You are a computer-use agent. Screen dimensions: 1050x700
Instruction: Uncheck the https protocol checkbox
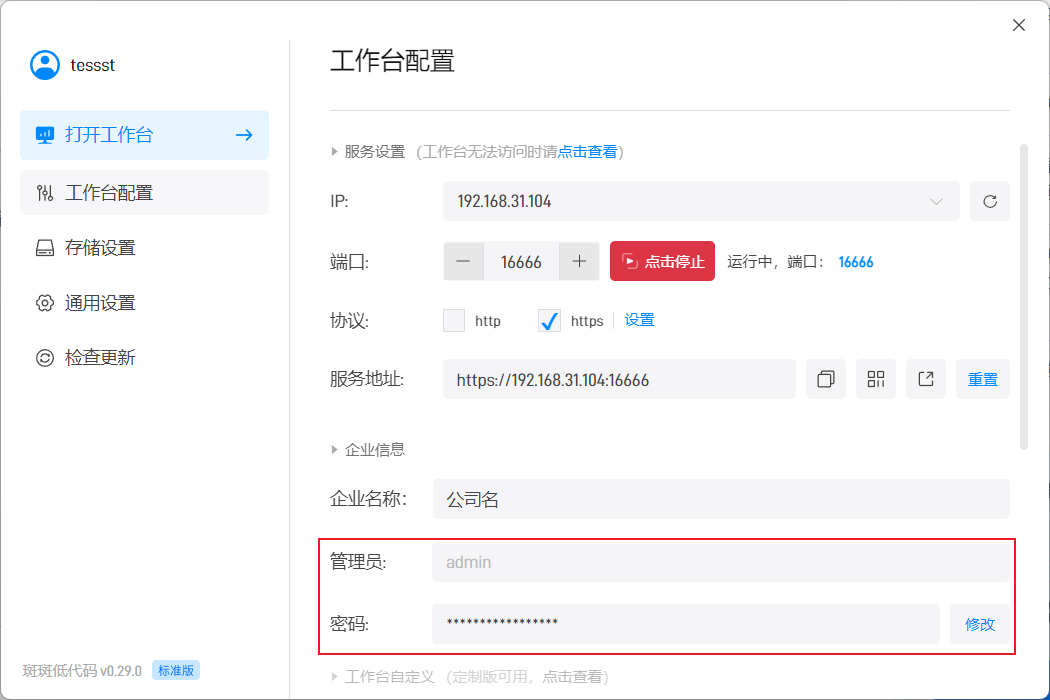[549, 321]
